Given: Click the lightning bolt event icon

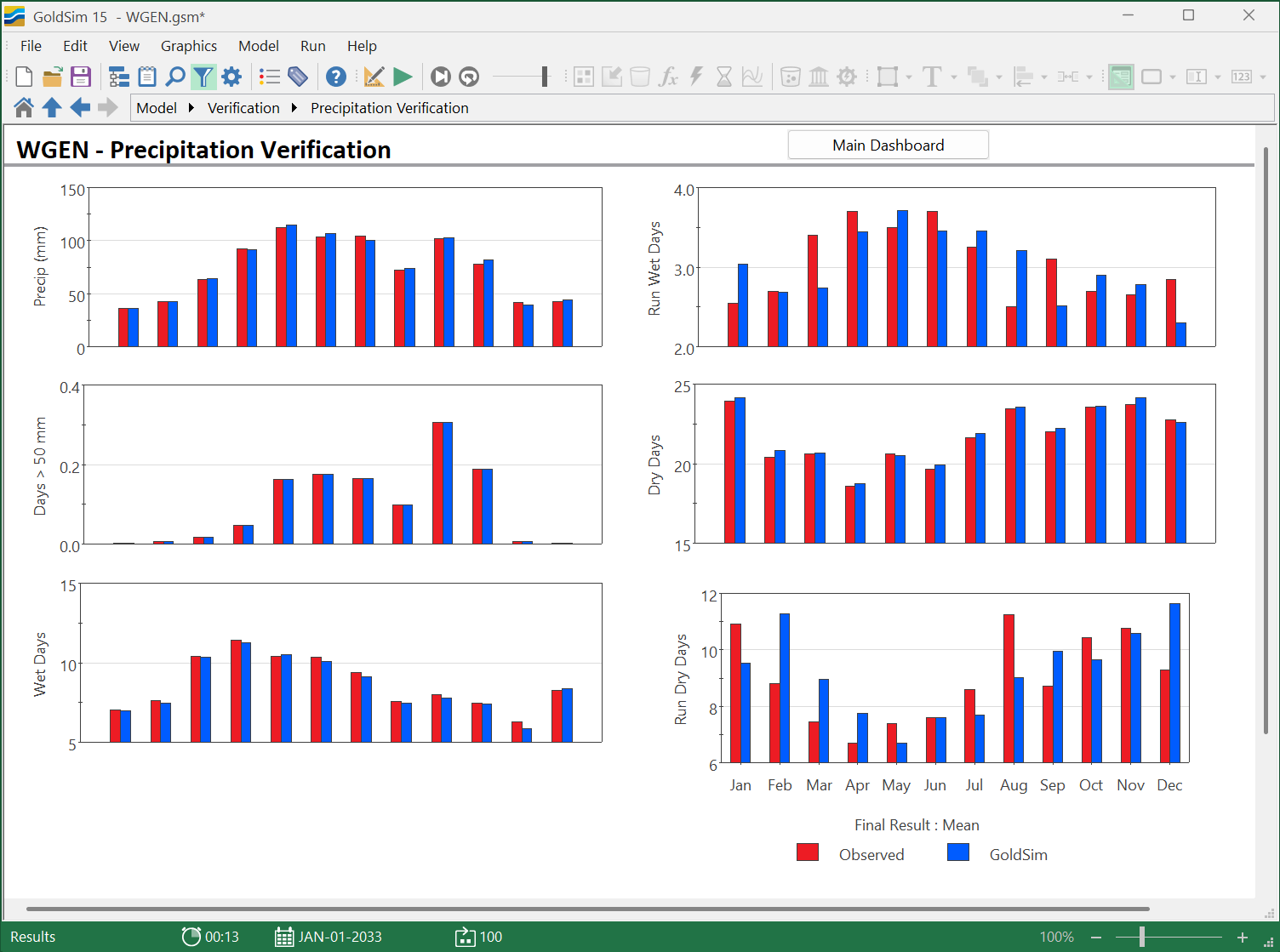Looking at the screenshot, I should pyautogui.click(x=696, y=77).
